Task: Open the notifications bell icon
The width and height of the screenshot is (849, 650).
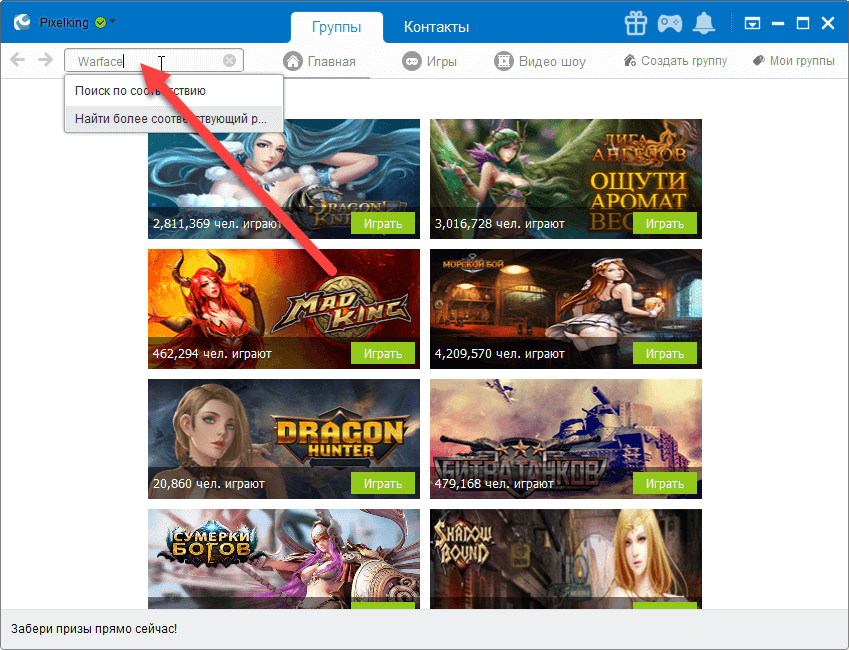Action: 704,23
